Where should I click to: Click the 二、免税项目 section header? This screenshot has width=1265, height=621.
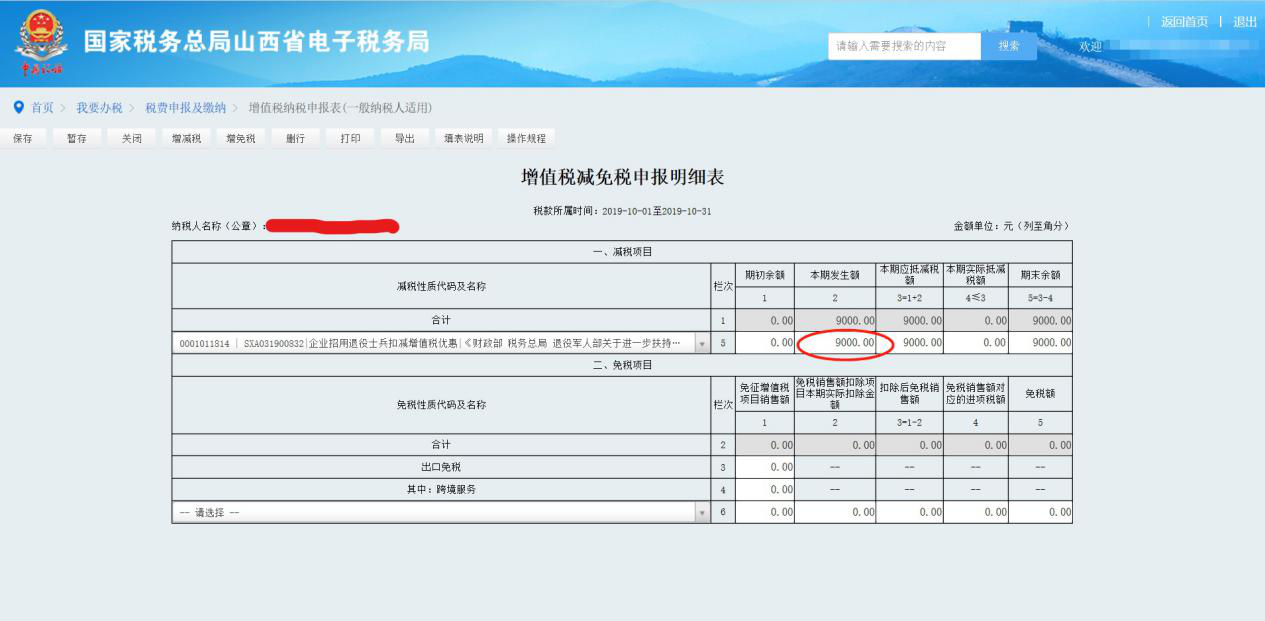(622, 365)
